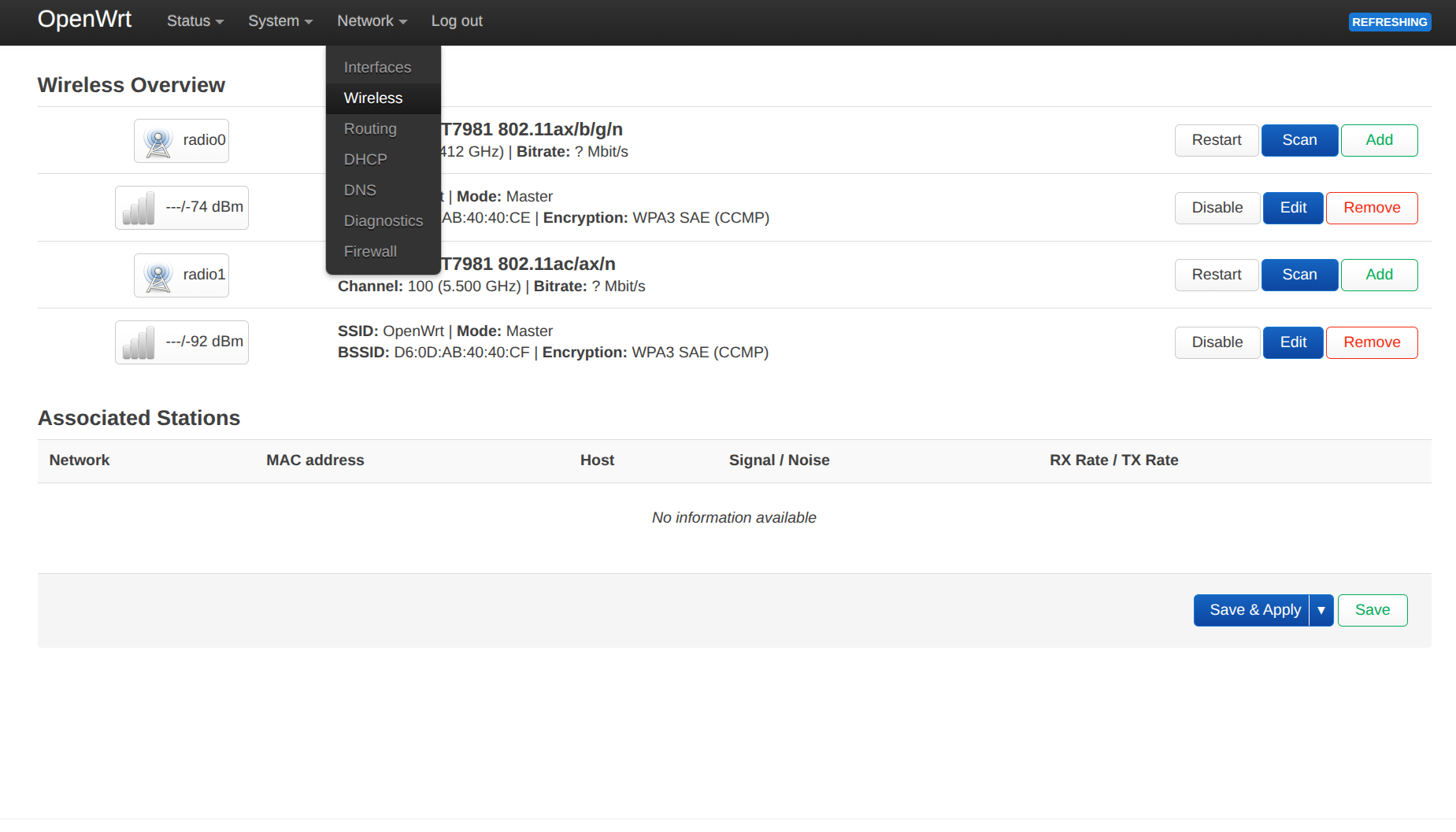This screenshot has height=832, width=1456.
Task: Disable the network with BSSID ending 40:CE
Action: (1217, 208)
